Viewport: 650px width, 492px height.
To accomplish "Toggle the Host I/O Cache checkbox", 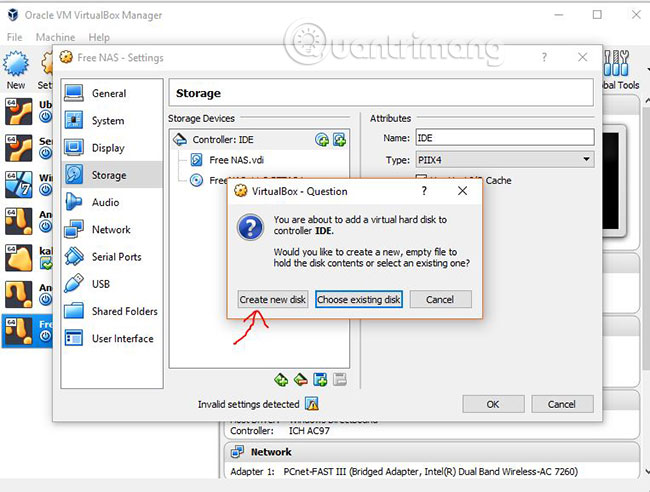I will click(x=421, y=178).
